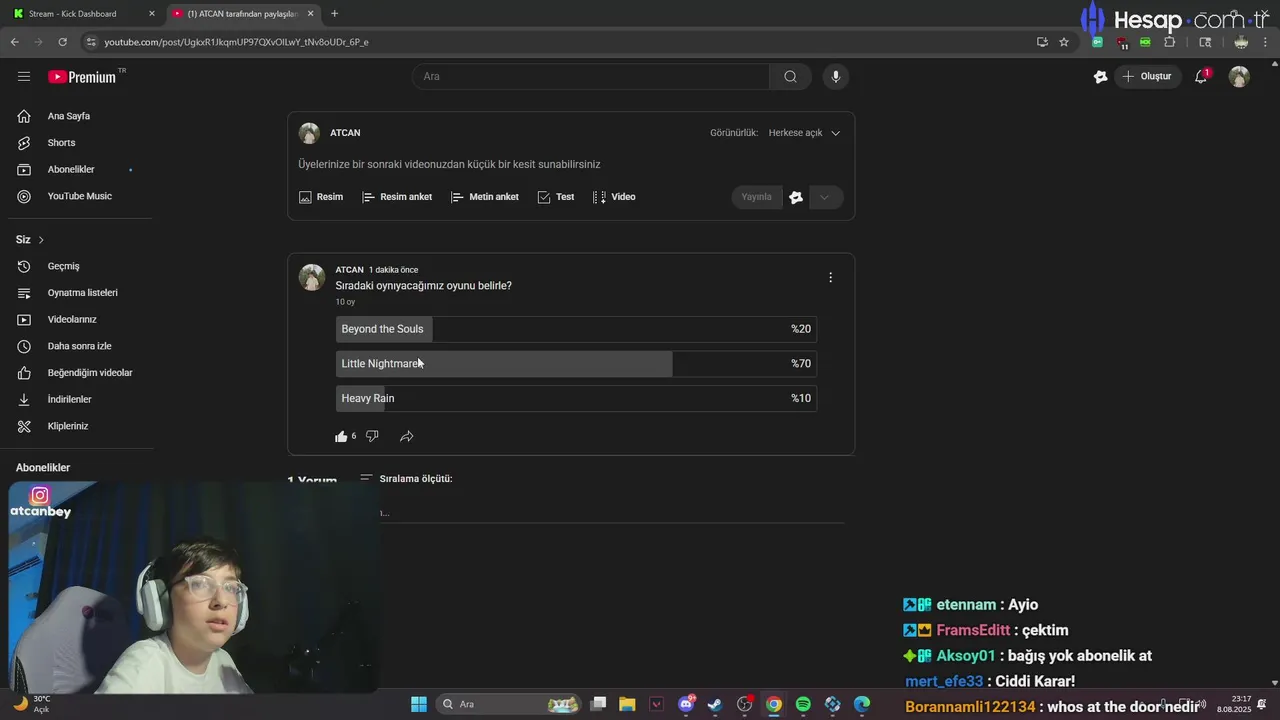This screenshot has width=1280, height=720.
Task: Click the taskbar Ara search box
Action: pyautogui.click(x=510, y=704)
